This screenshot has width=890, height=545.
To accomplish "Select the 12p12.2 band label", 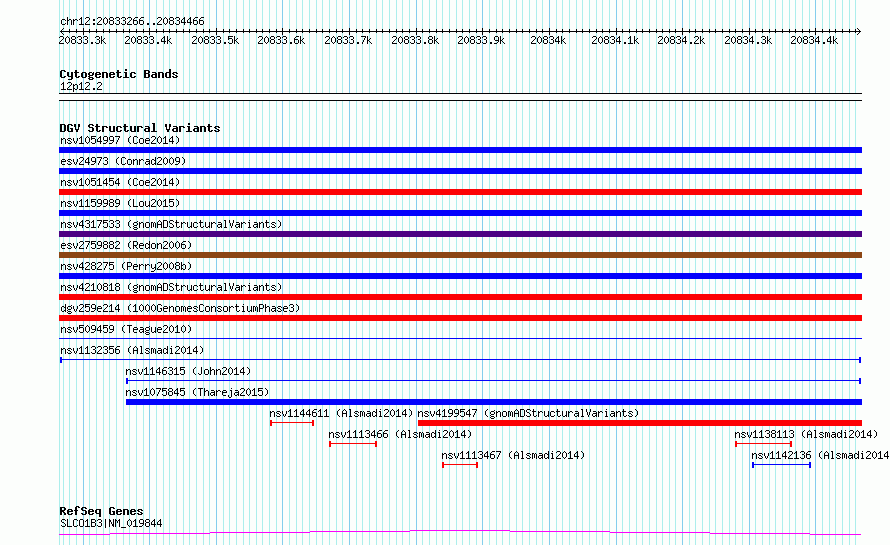I will pos(81,86).
